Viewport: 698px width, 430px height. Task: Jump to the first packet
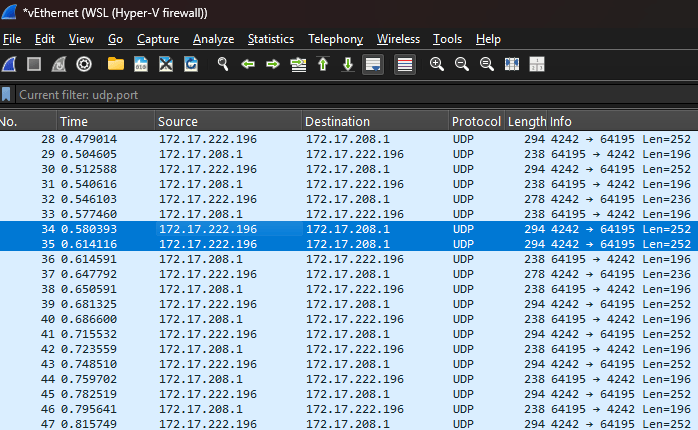pyautogui.click(x=323, y=64)
